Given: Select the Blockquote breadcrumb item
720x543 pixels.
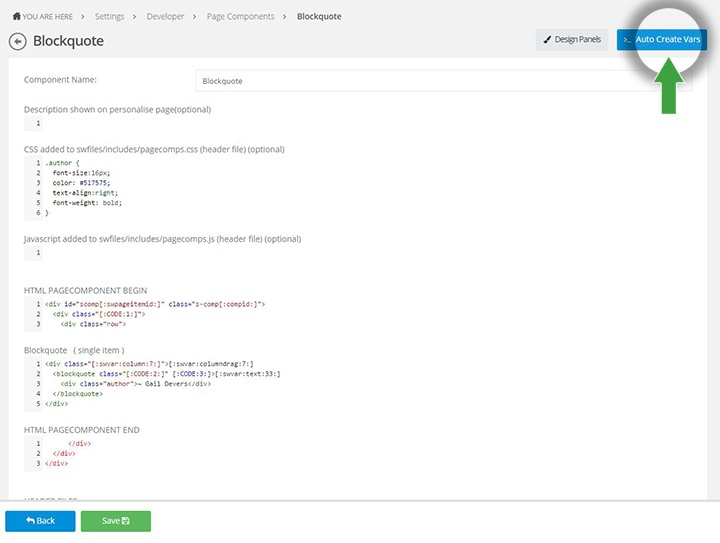Looking at the screenshot, I should pos(319,17).
